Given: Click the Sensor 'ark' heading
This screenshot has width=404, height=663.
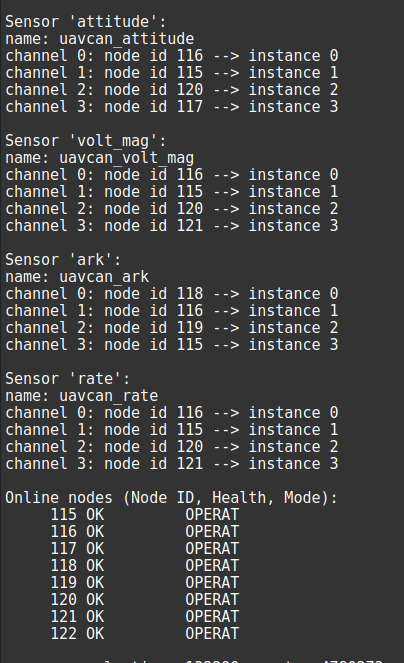Looking at the screenshot, I should 63,260.
